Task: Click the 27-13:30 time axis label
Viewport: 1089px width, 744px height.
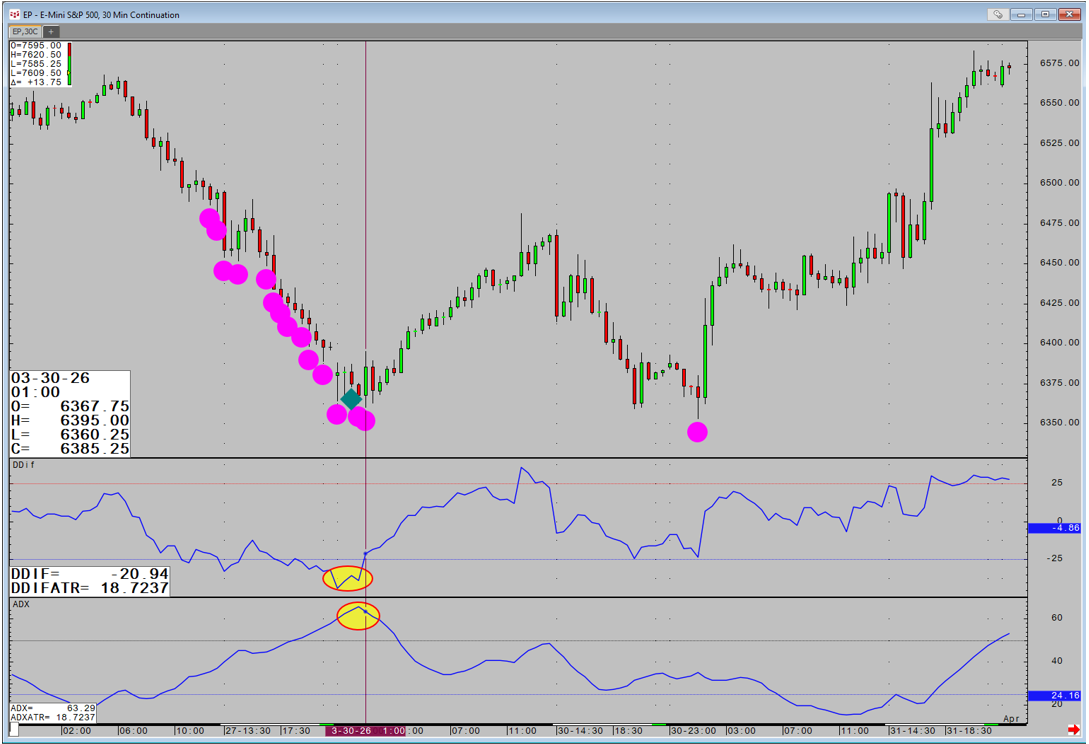Action: pos(248,731)
